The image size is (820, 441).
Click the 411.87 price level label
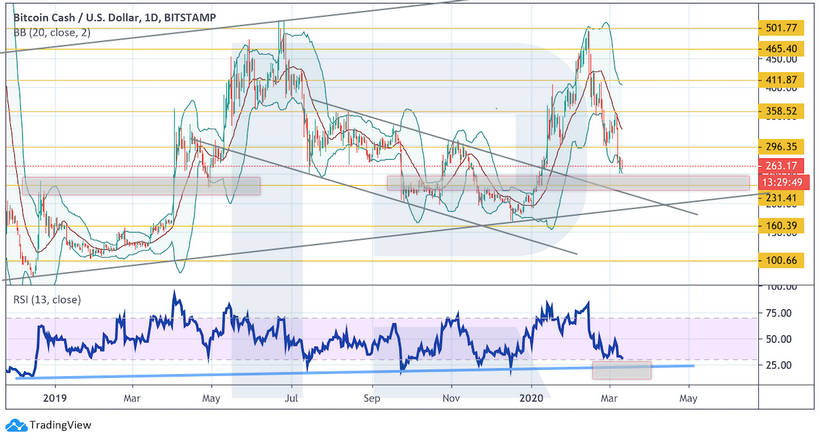coord(781,80)
